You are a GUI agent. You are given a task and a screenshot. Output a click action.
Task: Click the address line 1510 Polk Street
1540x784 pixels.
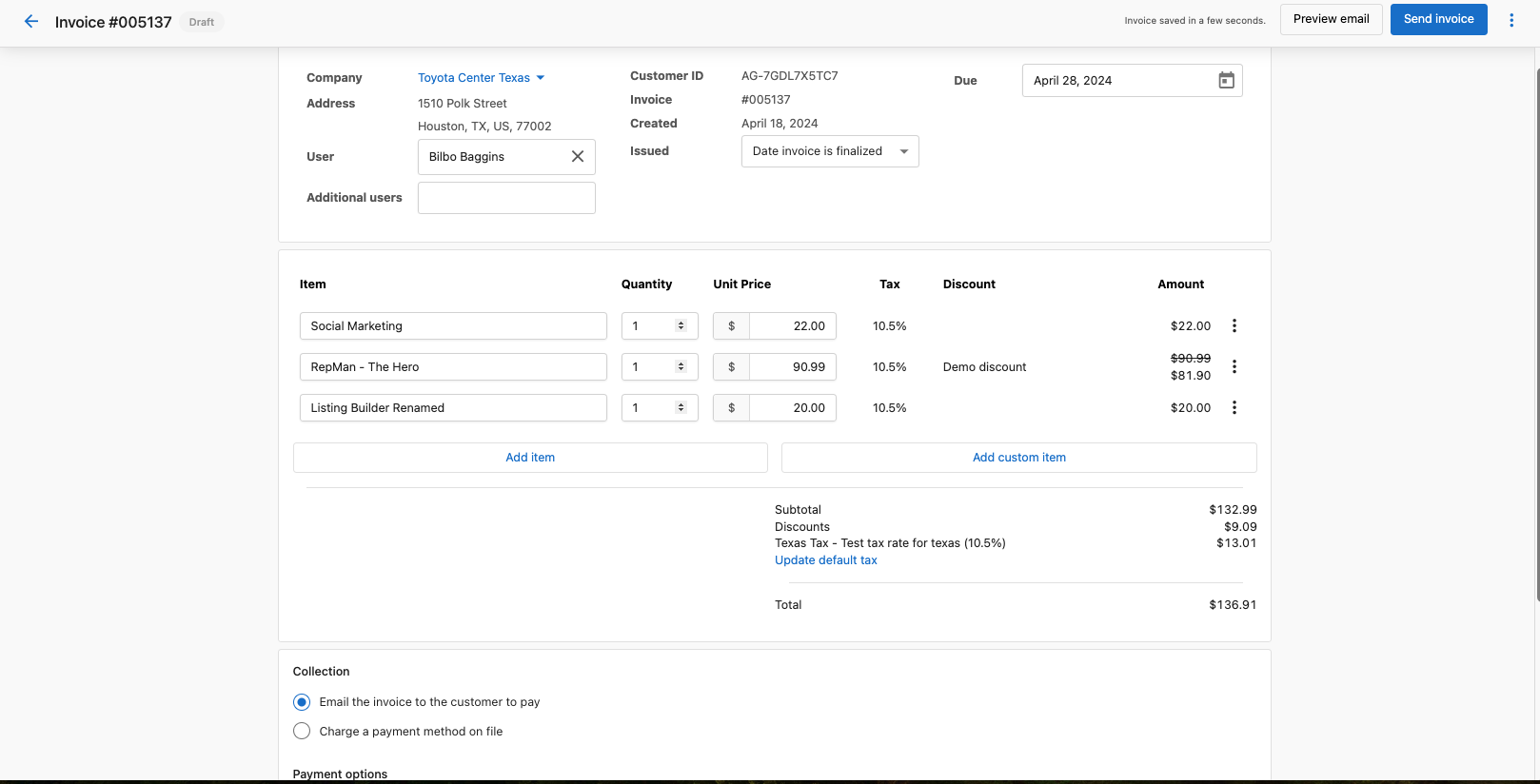coord(463,104)
